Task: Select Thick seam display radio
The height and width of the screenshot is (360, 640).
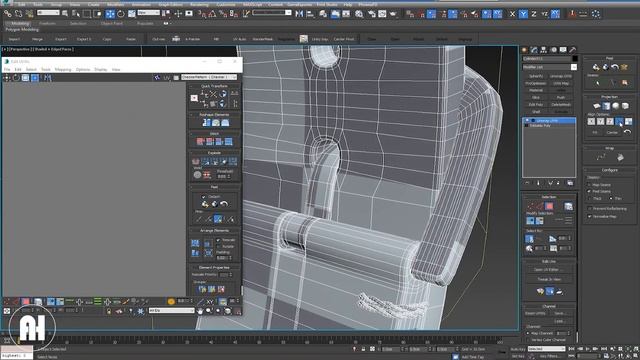Action: [x=589, y=198]
